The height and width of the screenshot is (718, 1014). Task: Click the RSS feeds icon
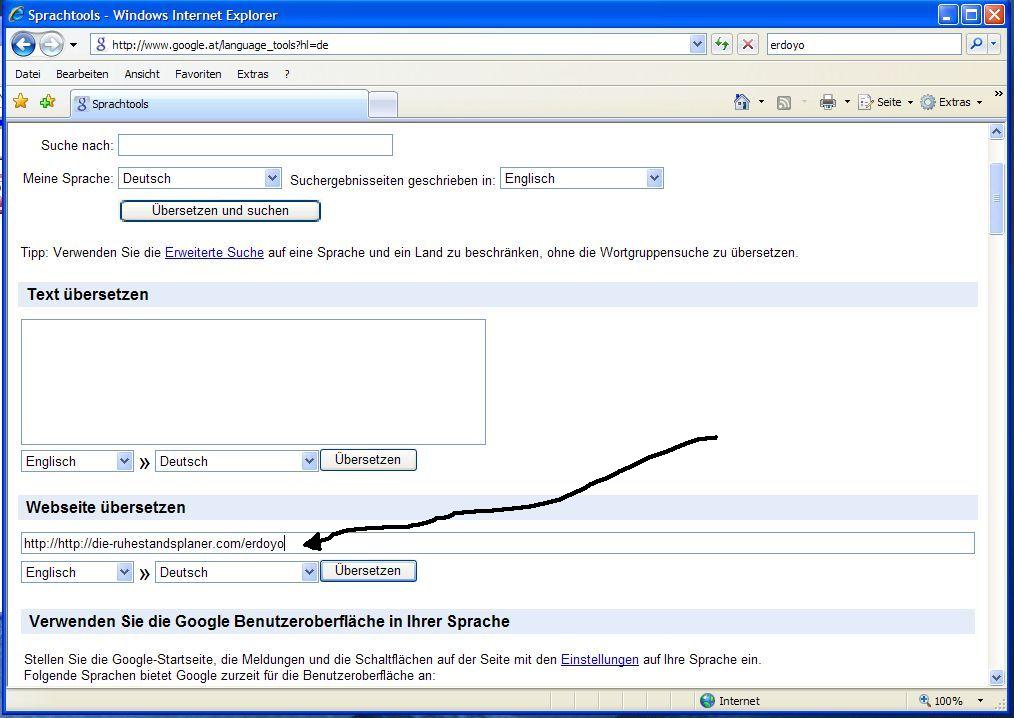(x=784, y=102)
